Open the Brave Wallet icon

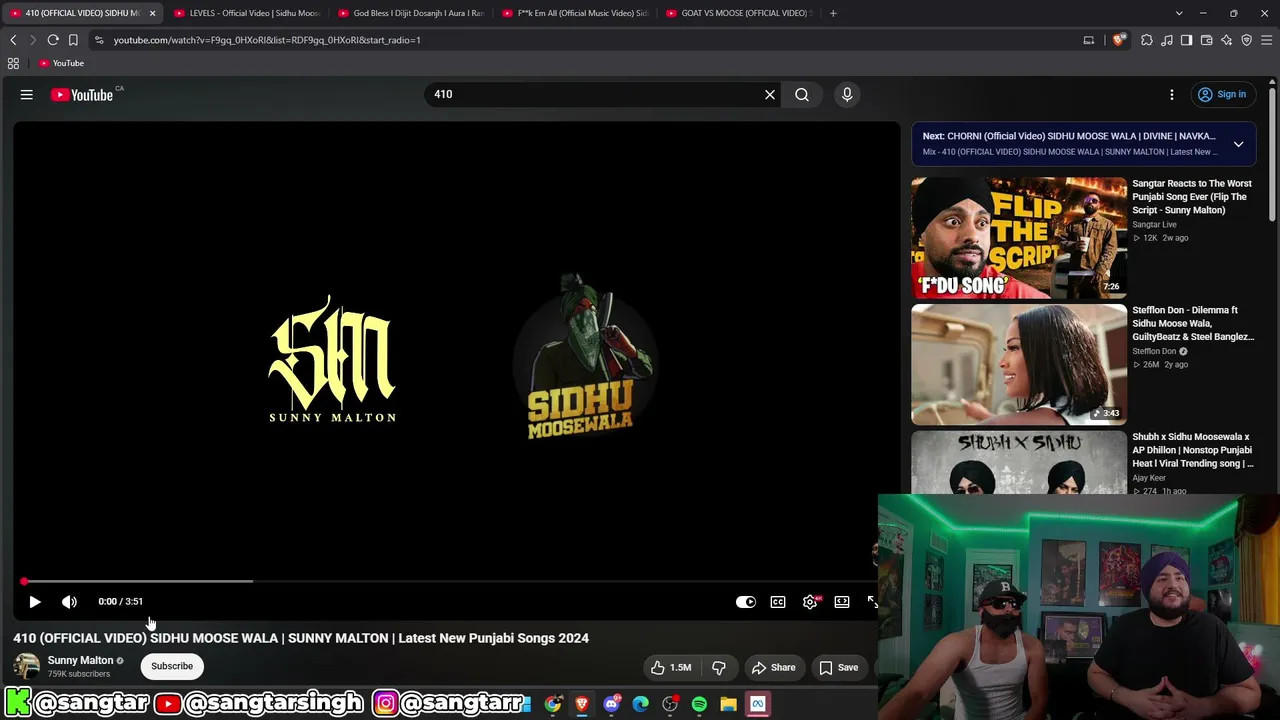(1207, 40)
